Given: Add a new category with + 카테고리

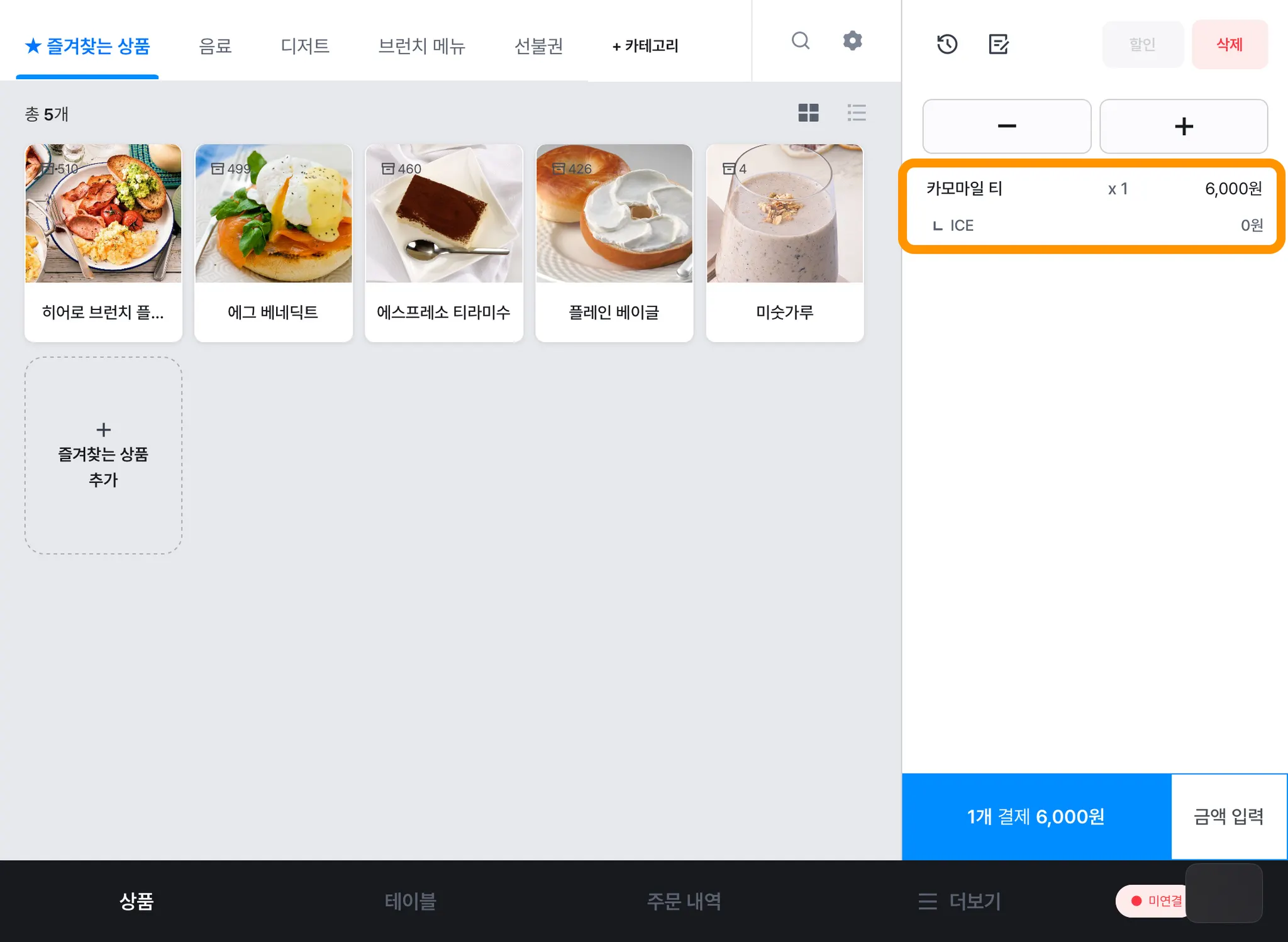Looking at the screenshot, I should pyautogui.click(x=645, y=46).
